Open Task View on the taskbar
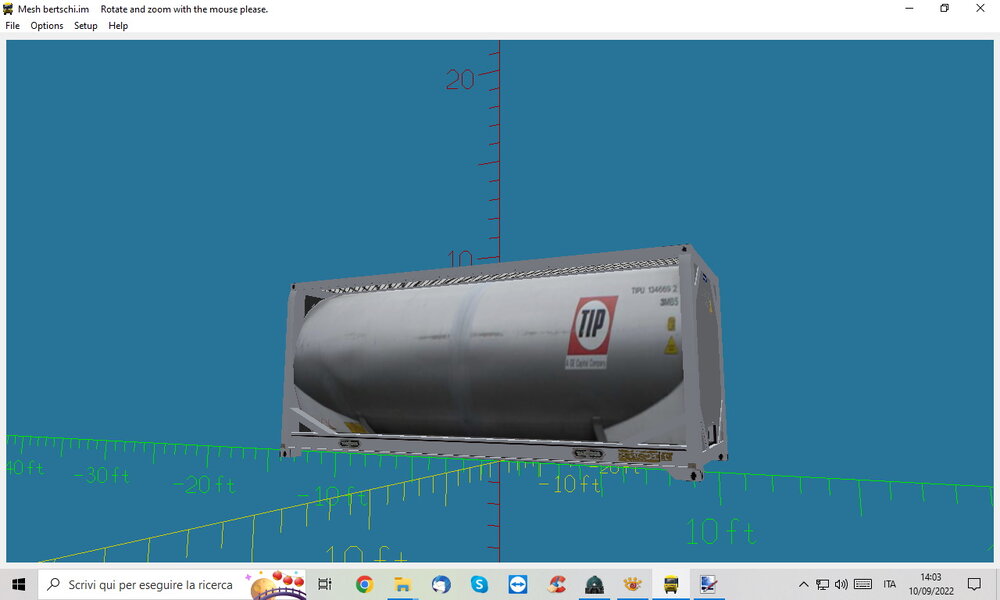This screenshot has width=1000, height=600. click(325, 584)
